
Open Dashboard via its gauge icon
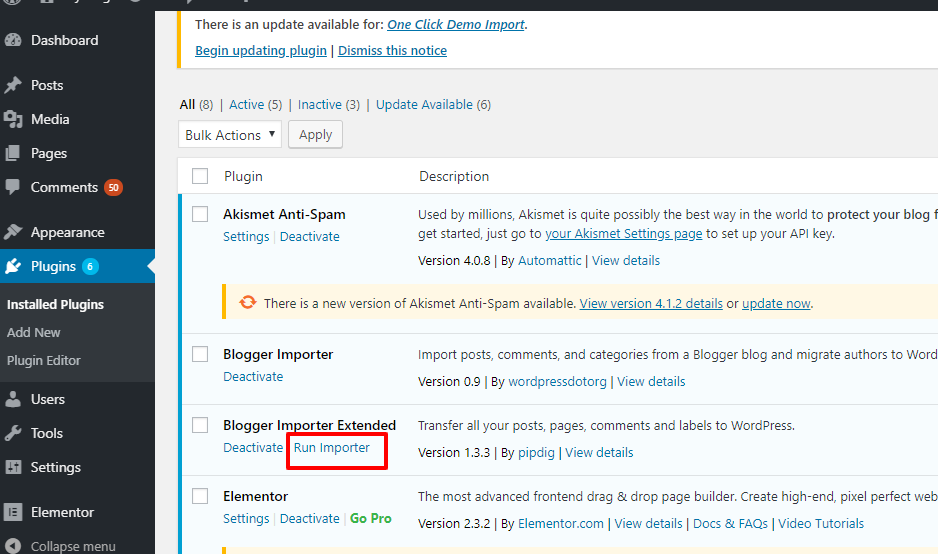pyautogui.click(x=13, y=40)
